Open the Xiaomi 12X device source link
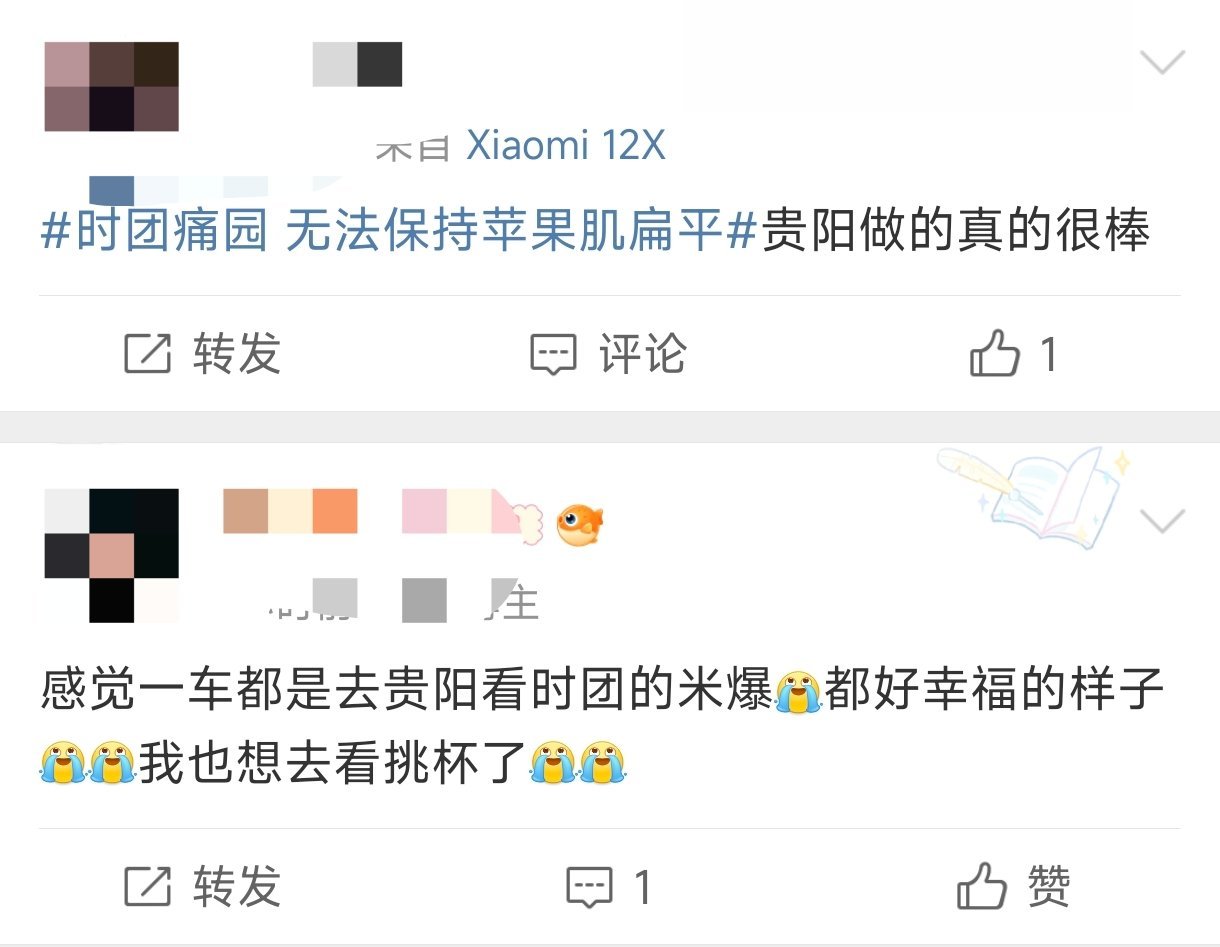Screen dimensions: 1220x947 coord(566,147)
